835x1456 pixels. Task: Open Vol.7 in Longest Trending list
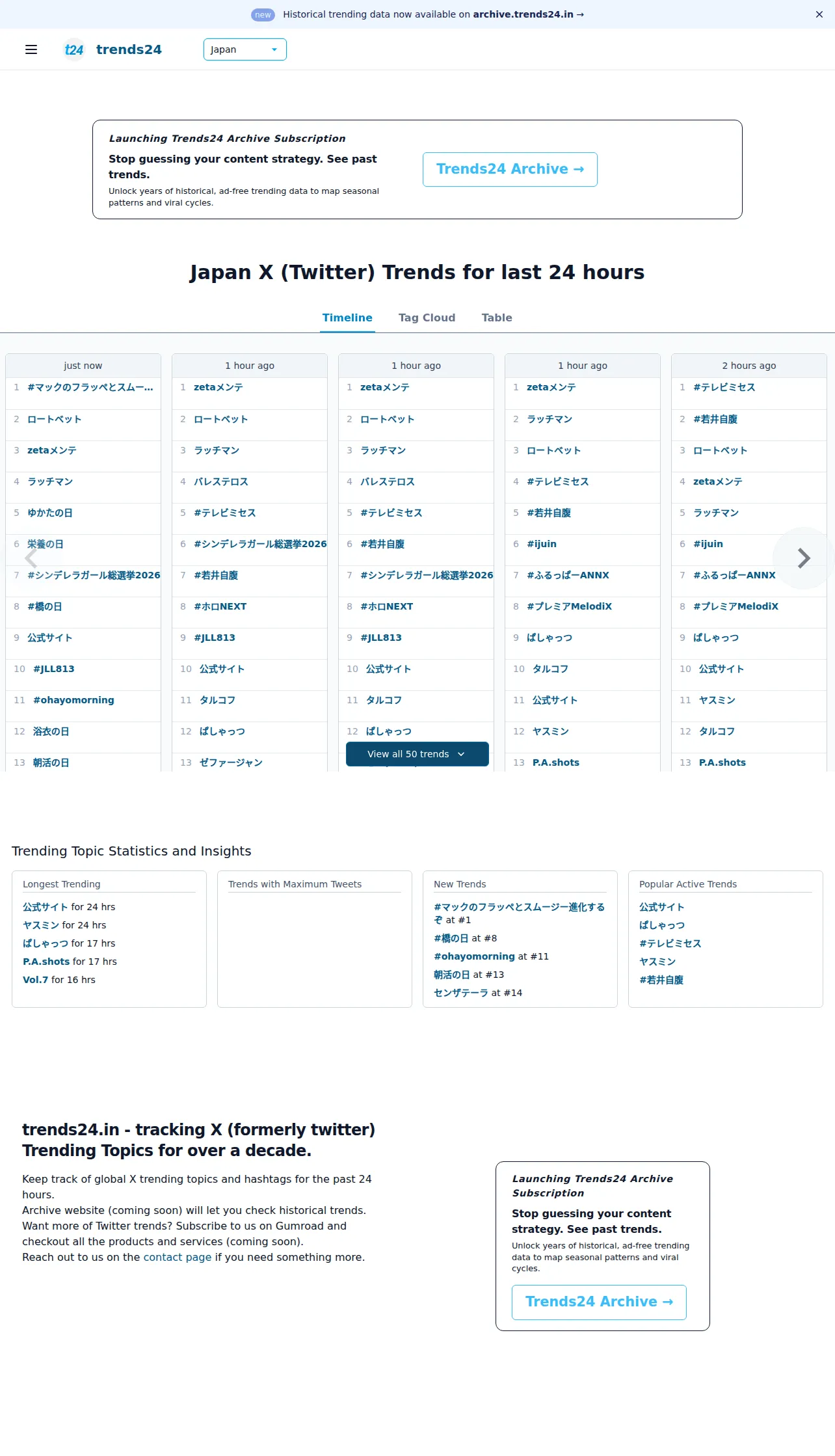click(x=36, y=980)
